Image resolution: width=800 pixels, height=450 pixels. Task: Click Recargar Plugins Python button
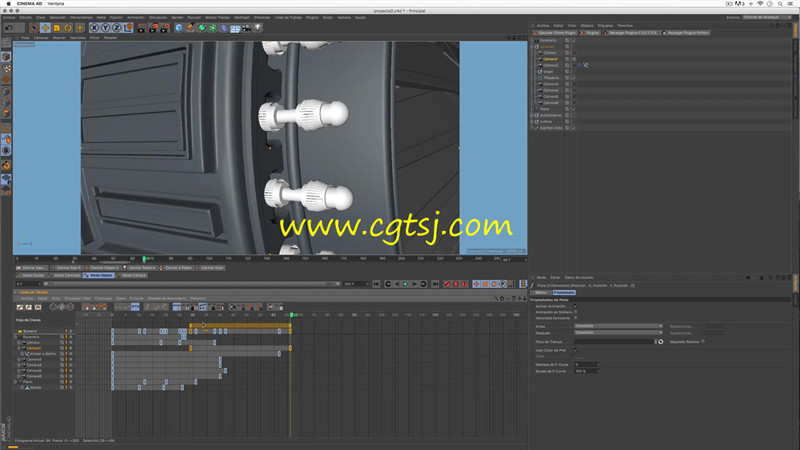tap(686, 33)
